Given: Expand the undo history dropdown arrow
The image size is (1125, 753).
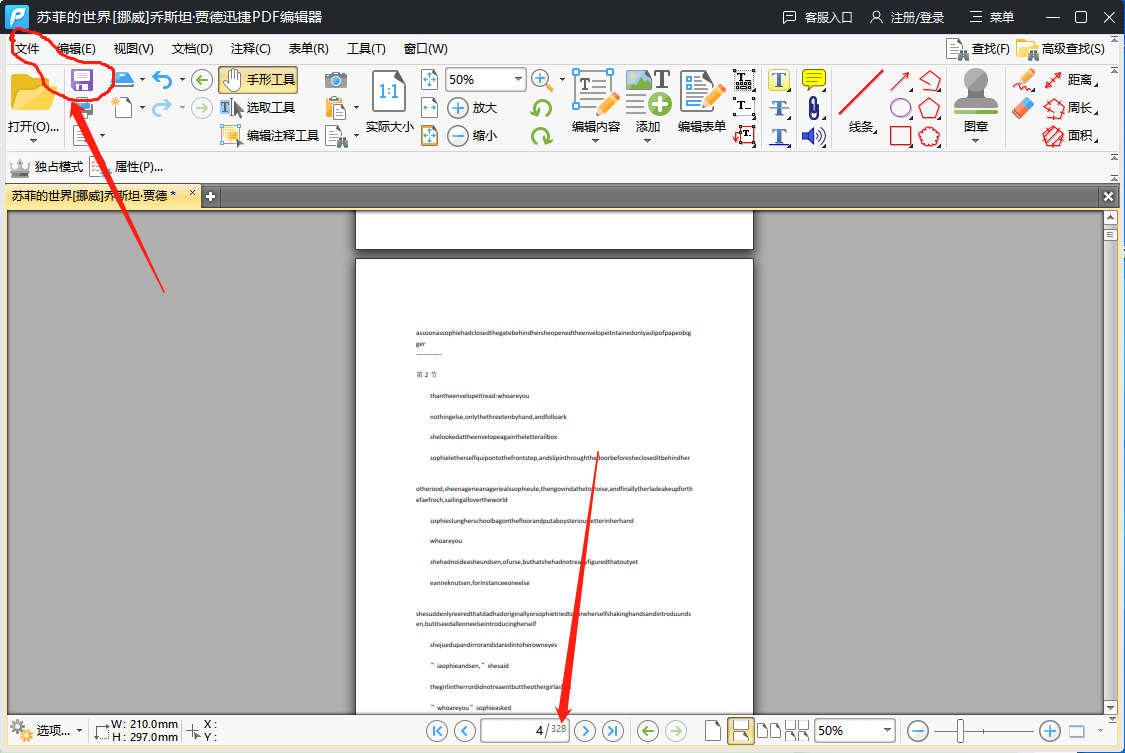Looking at the screenshot, I should [182, 80].
